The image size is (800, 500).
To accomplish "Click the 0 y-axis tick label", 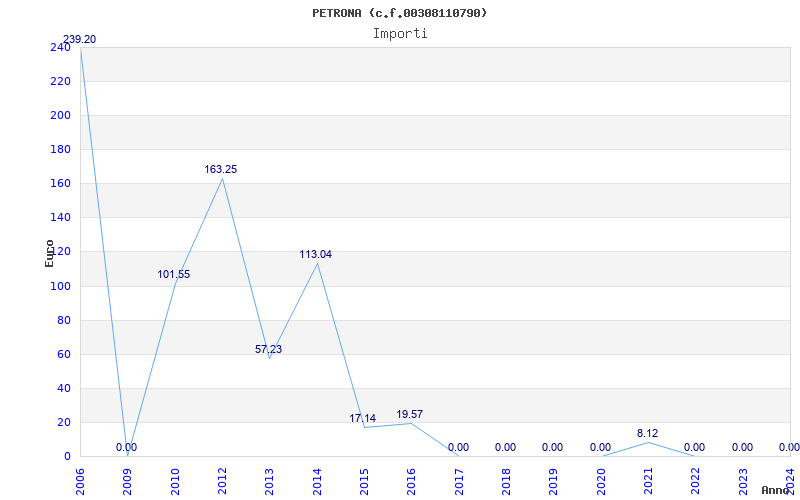I will tap(67, 457).
